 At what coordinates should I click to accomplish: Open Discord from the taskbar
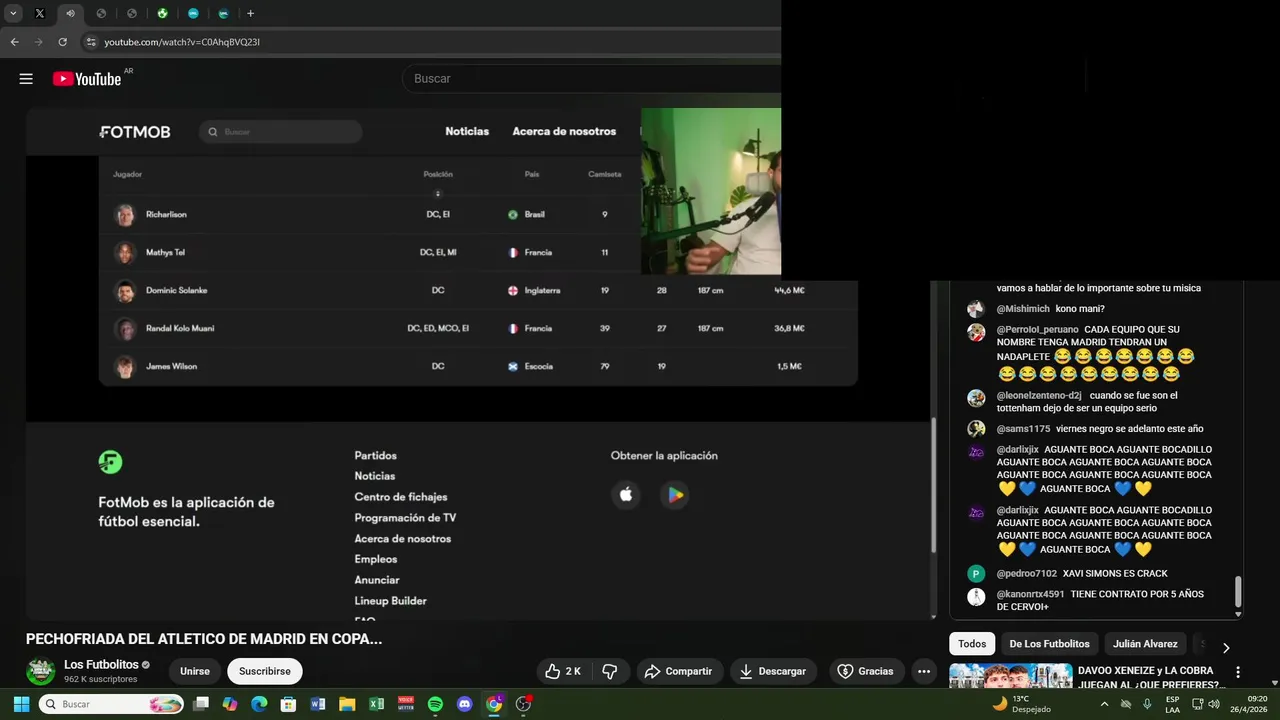tap(464, 704)
